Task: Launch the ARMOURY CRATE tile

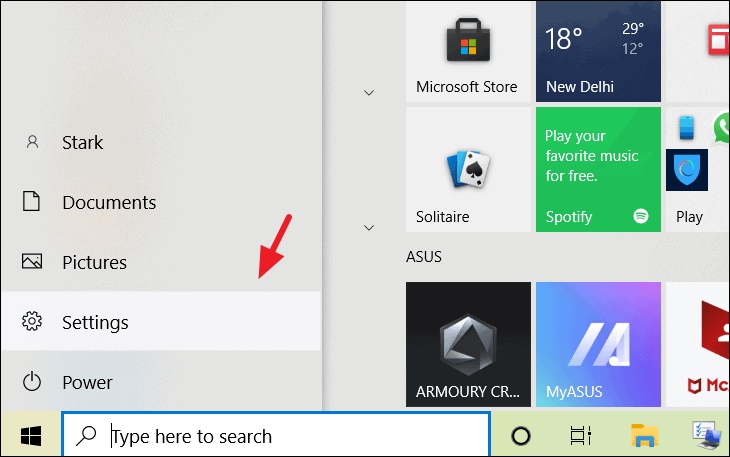Action: [468, 344]
